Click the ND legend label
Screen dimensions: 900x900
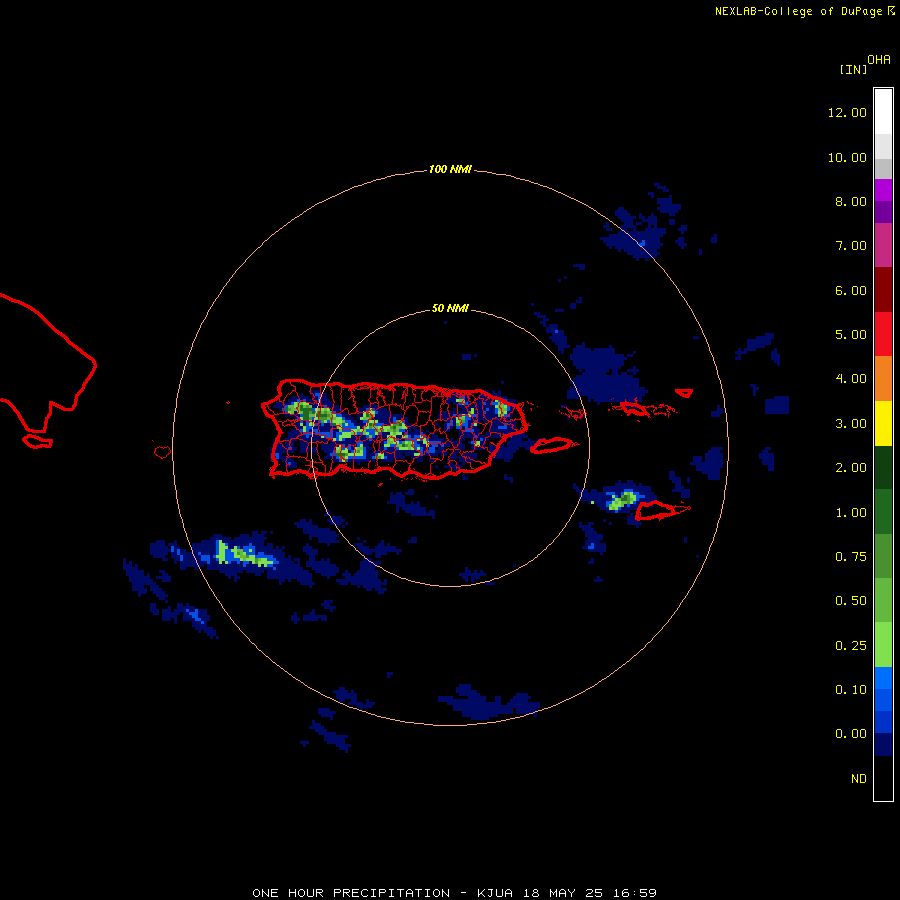859,779
